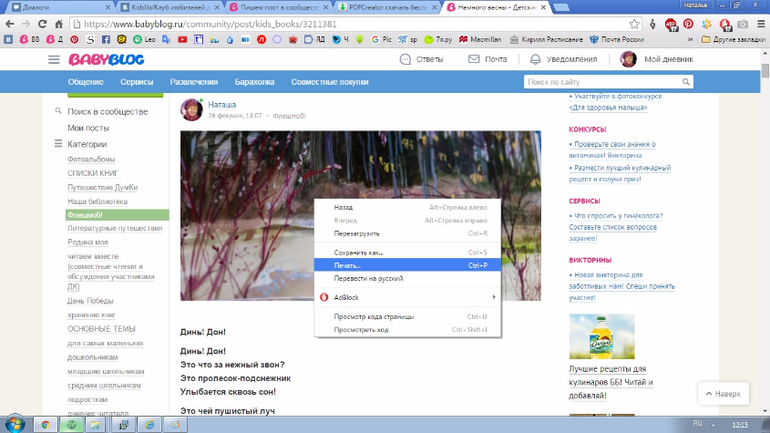This screenshot has height=433, width=770.
Task: Click the juice bottle recipe thumbnail
Action: (601, 337)
